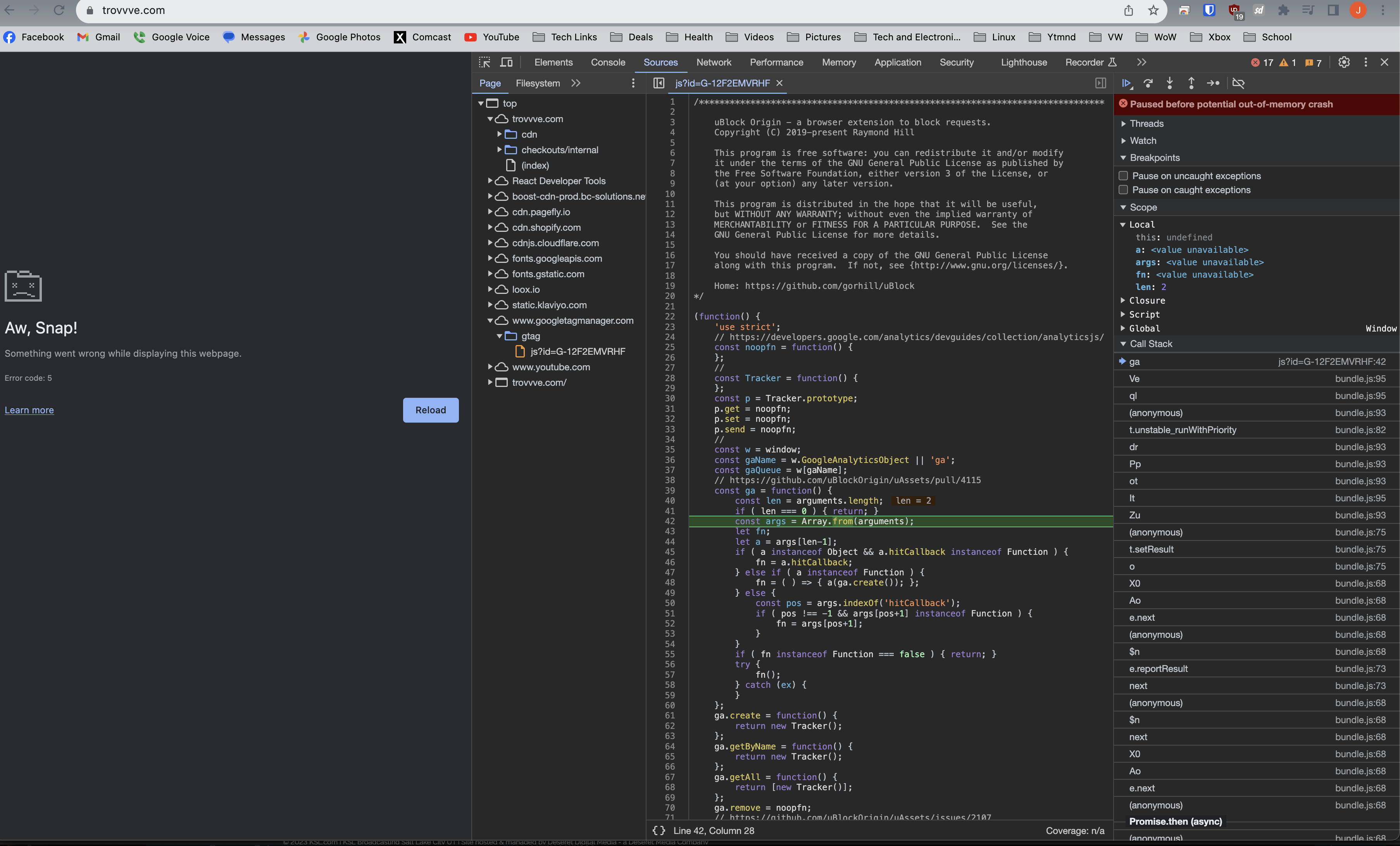This screenshot has height=846, width=1400.
Task: Toggle the device toolbar emulation icon
Action: point(506,62)
